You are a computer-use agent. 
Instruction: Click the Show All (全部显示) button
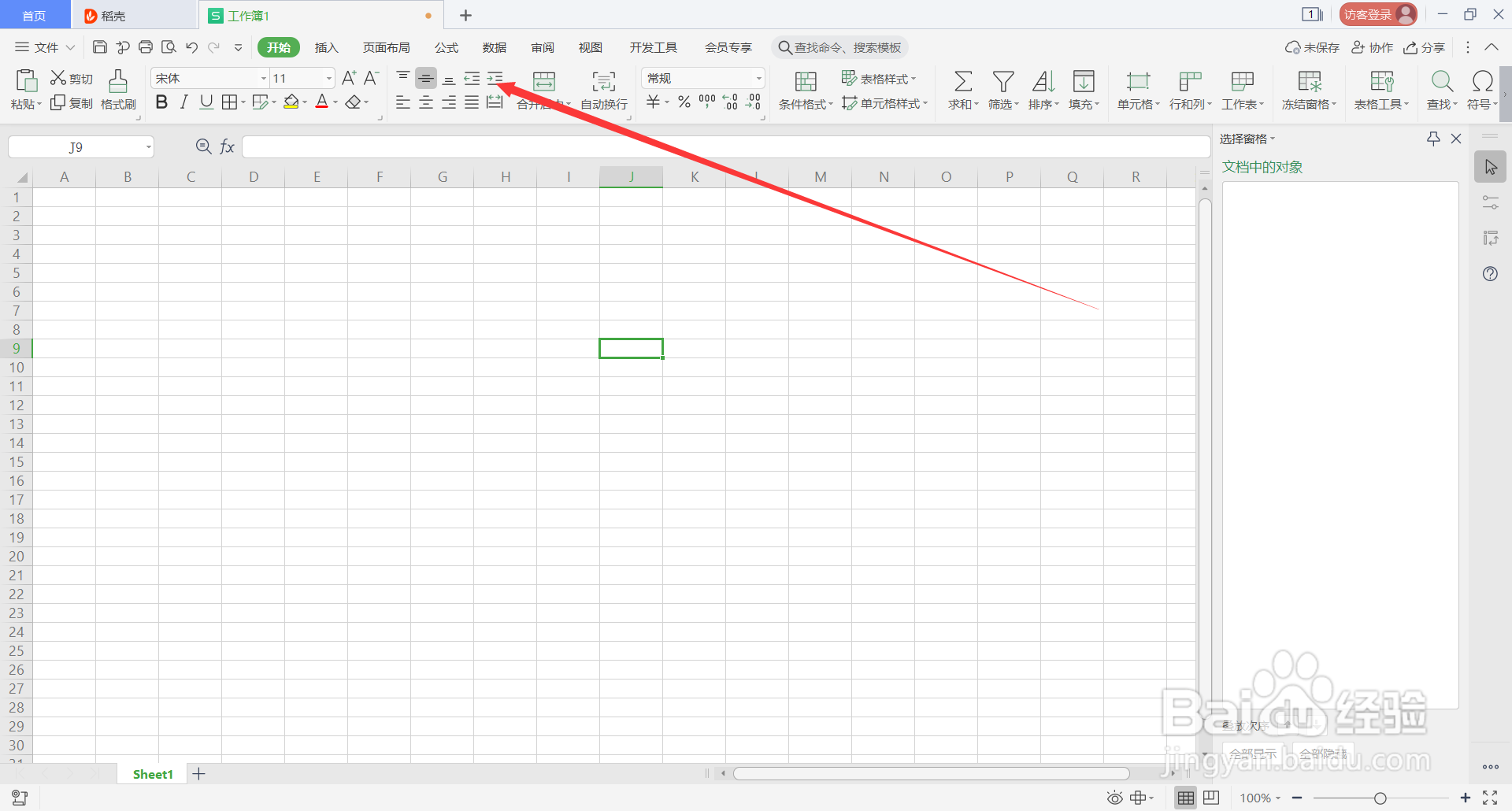point(1253,754)
